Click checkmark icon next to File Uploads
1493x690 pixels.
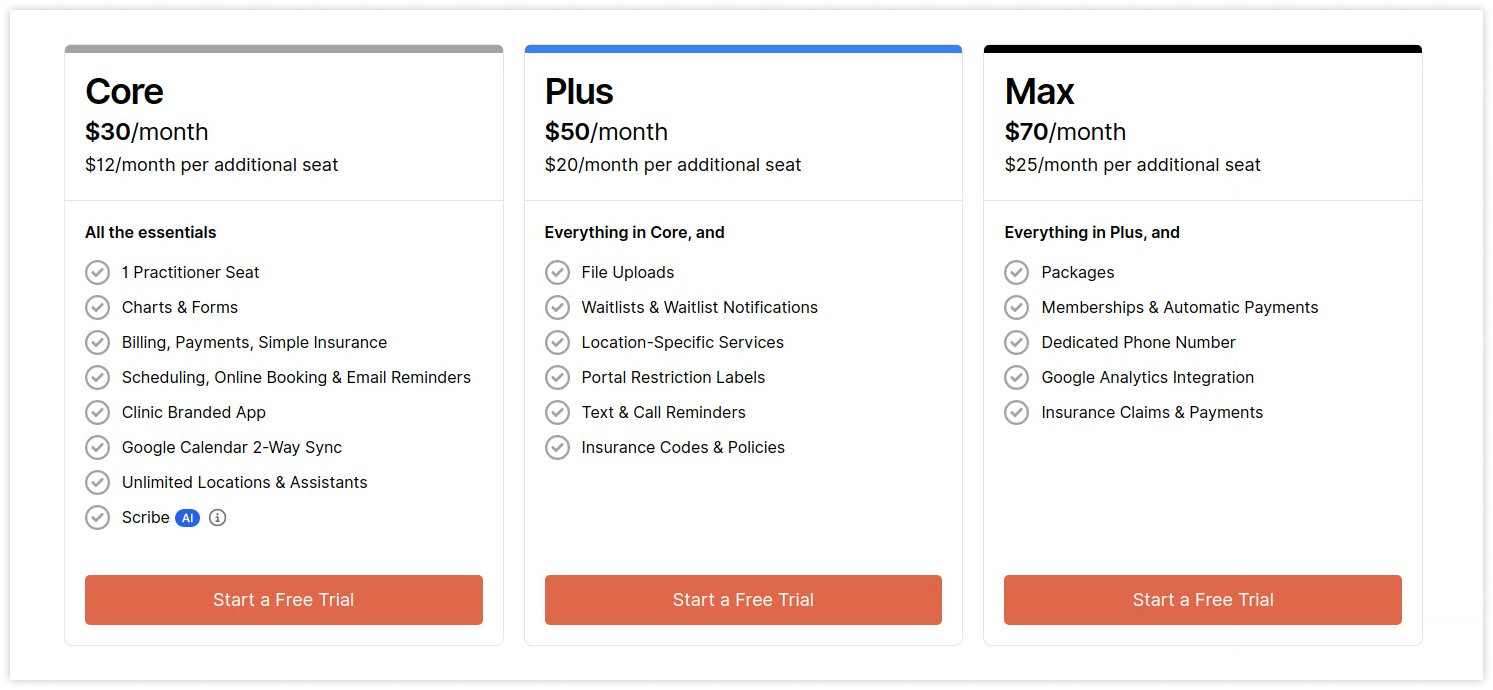(557, 272)
